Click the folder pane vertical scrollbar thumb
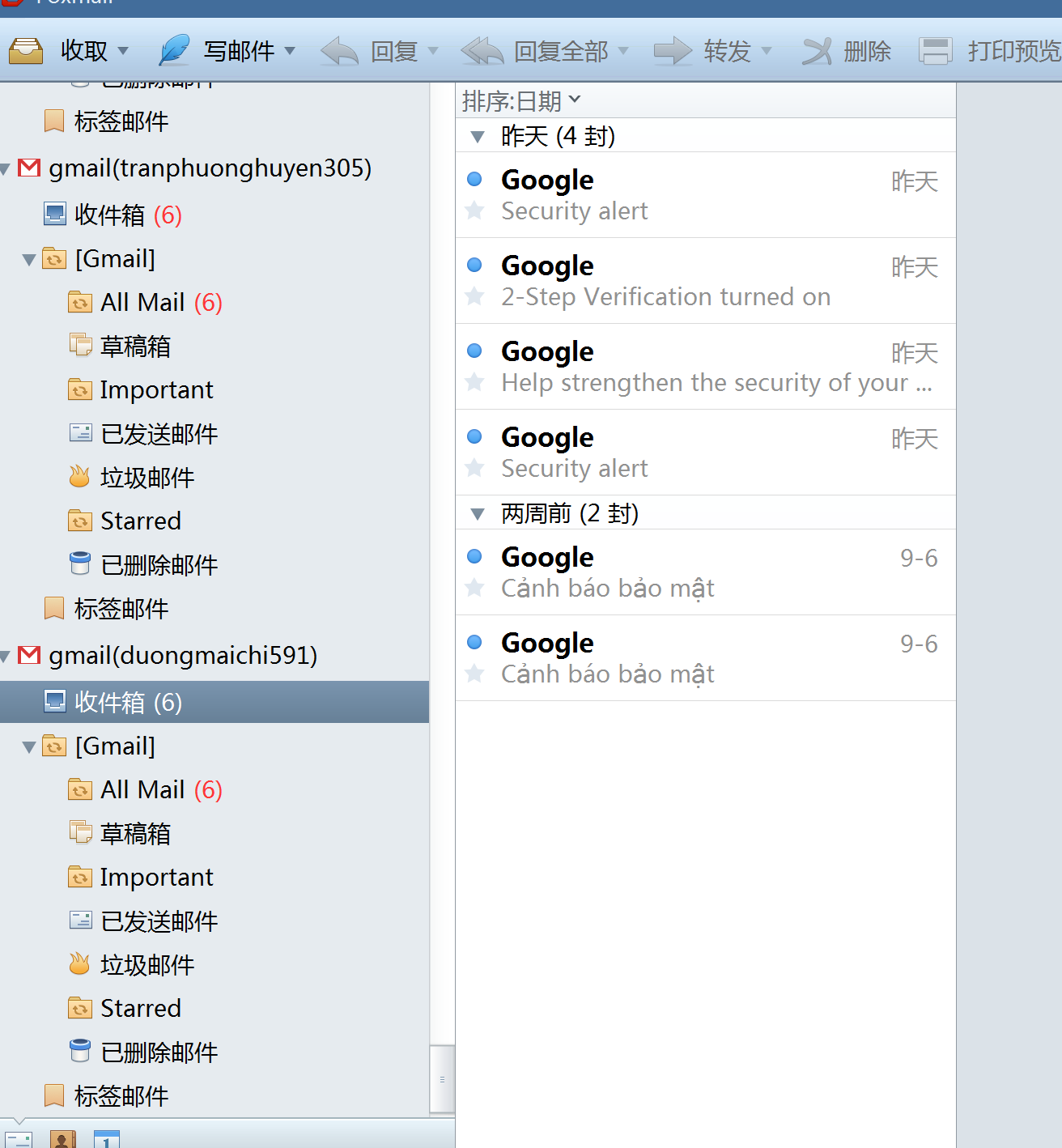 coord(442,1079)
